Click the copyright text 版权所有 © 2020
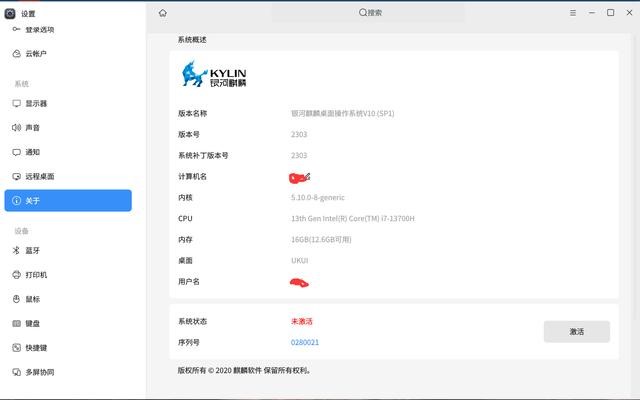The width and height of the screenshot is (640, 400). pyautogui.click(x=204, y=371)
